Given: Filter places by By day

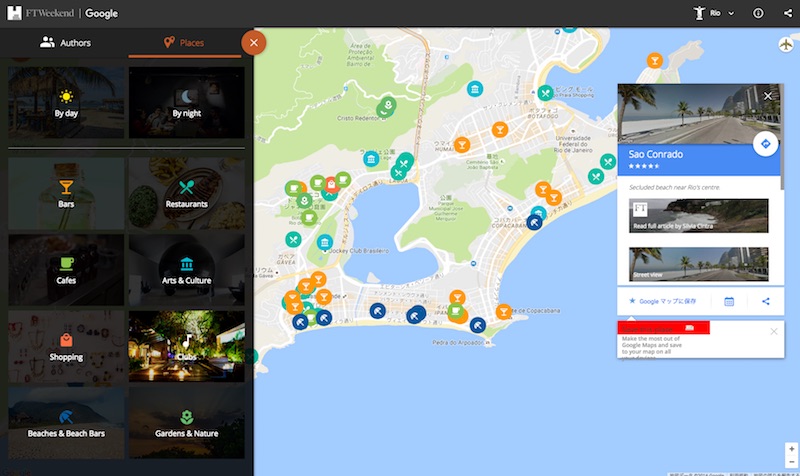Looking at the screenshot, I should pyautogui.click(x=66, y=104).
